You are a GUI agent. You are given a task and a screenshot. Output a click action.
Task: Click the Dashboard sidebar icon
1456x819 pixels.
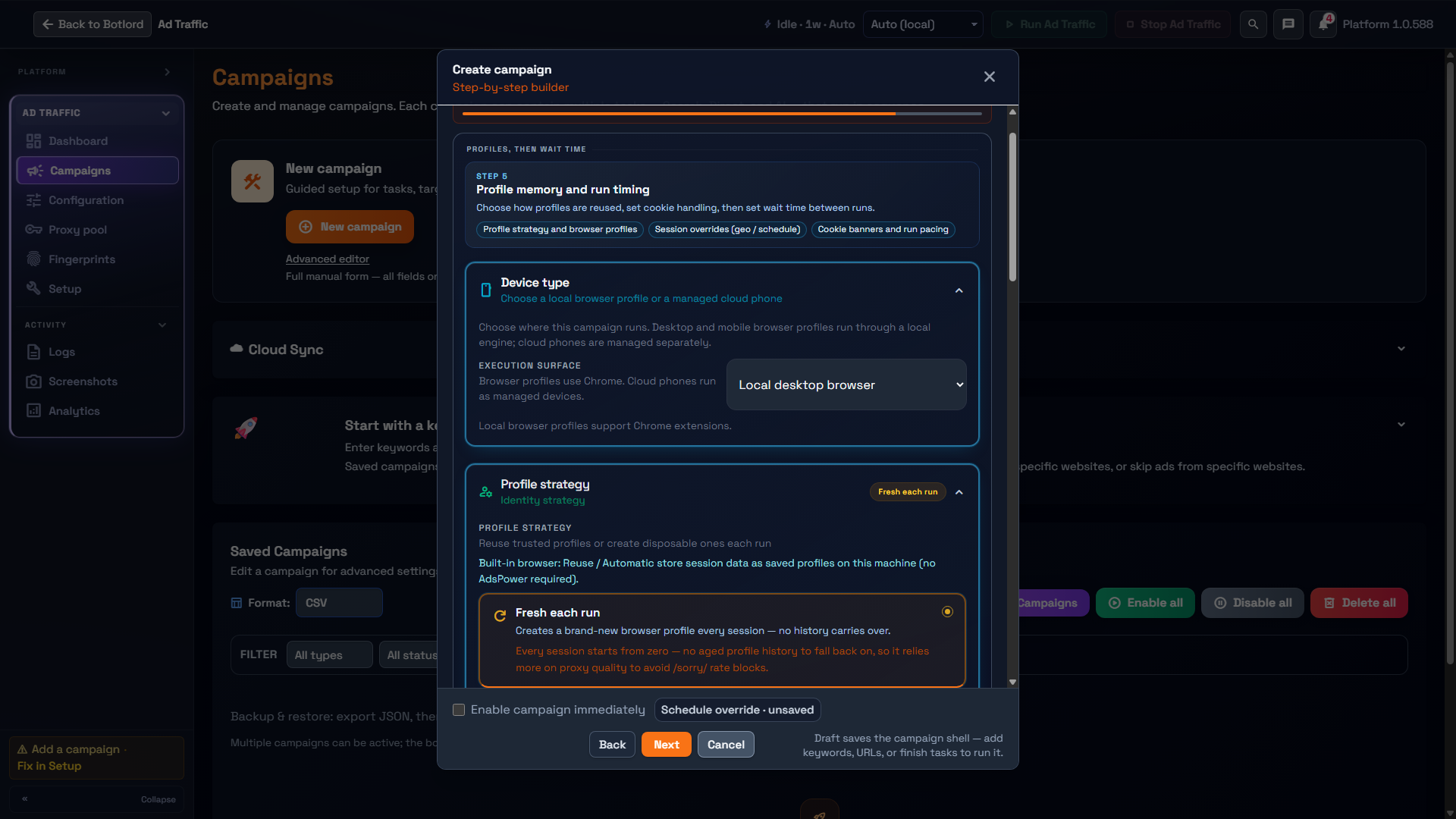click(33, 141)
